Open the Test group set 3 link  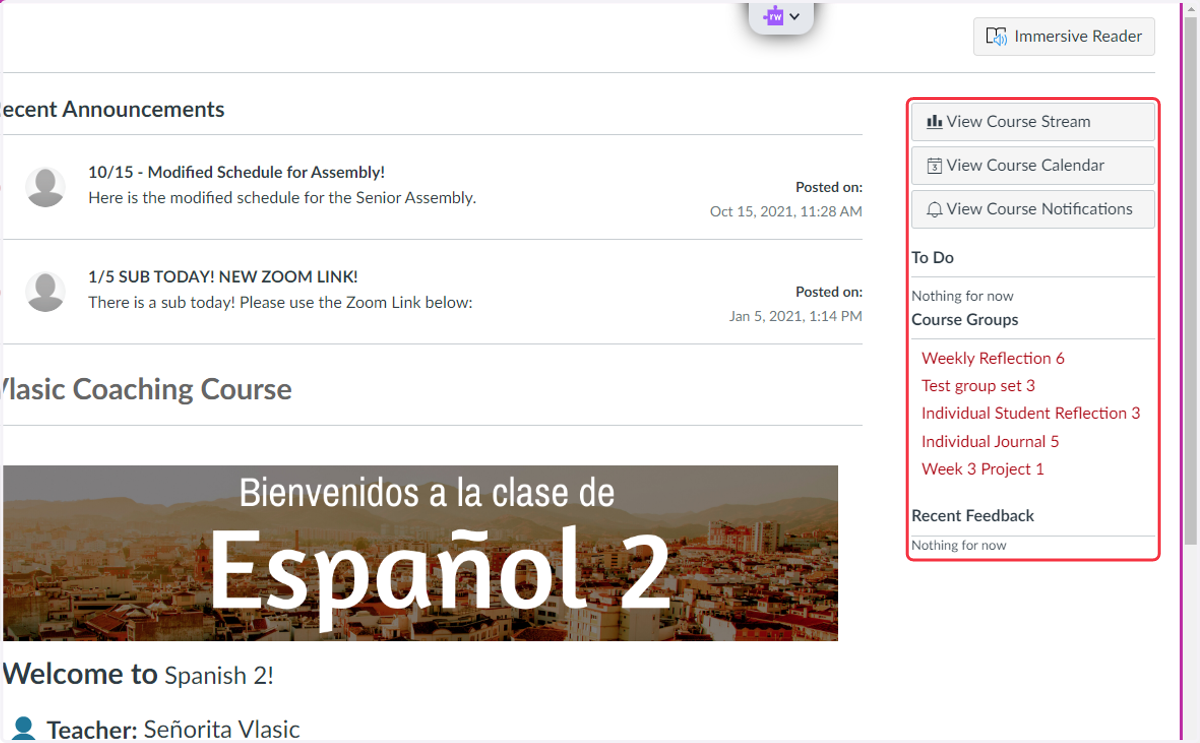978,385
